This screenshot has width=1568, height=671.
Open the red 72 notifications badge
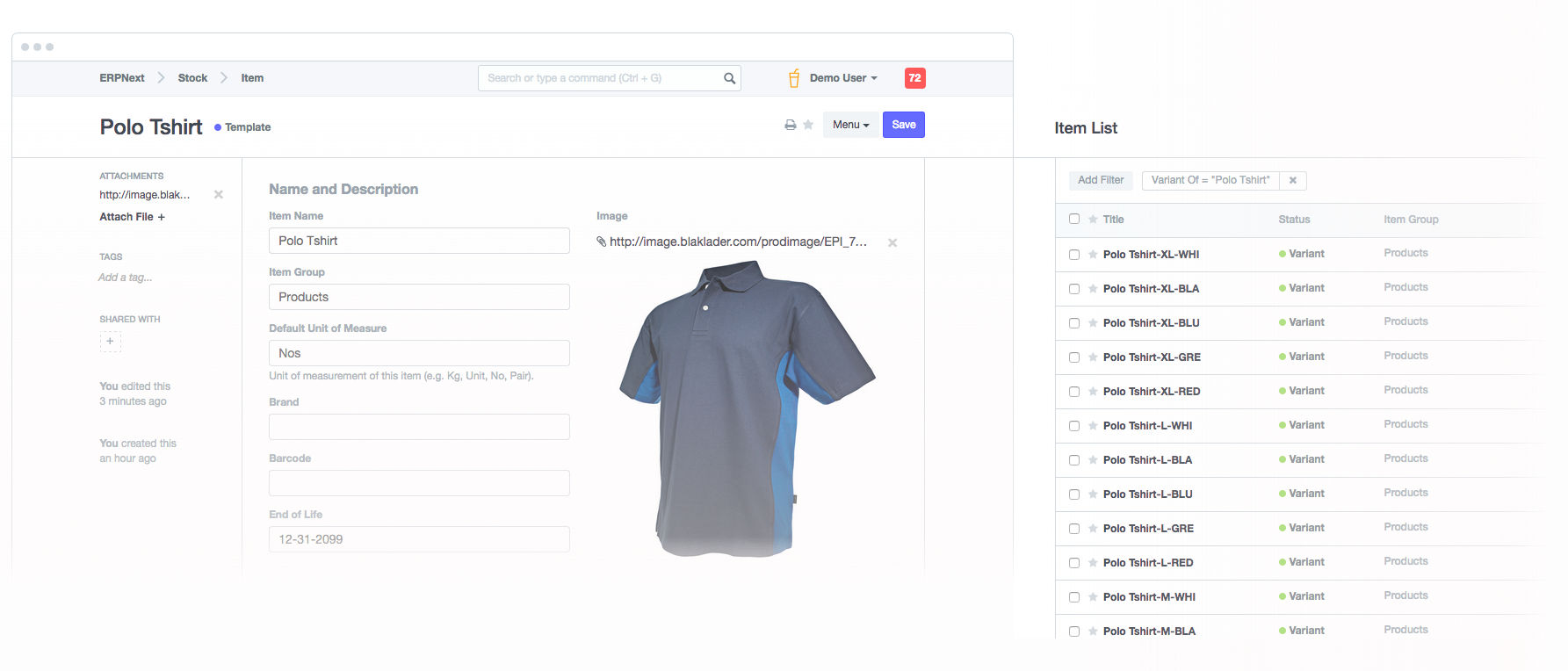pyautogui.click(x=914, y=78)
